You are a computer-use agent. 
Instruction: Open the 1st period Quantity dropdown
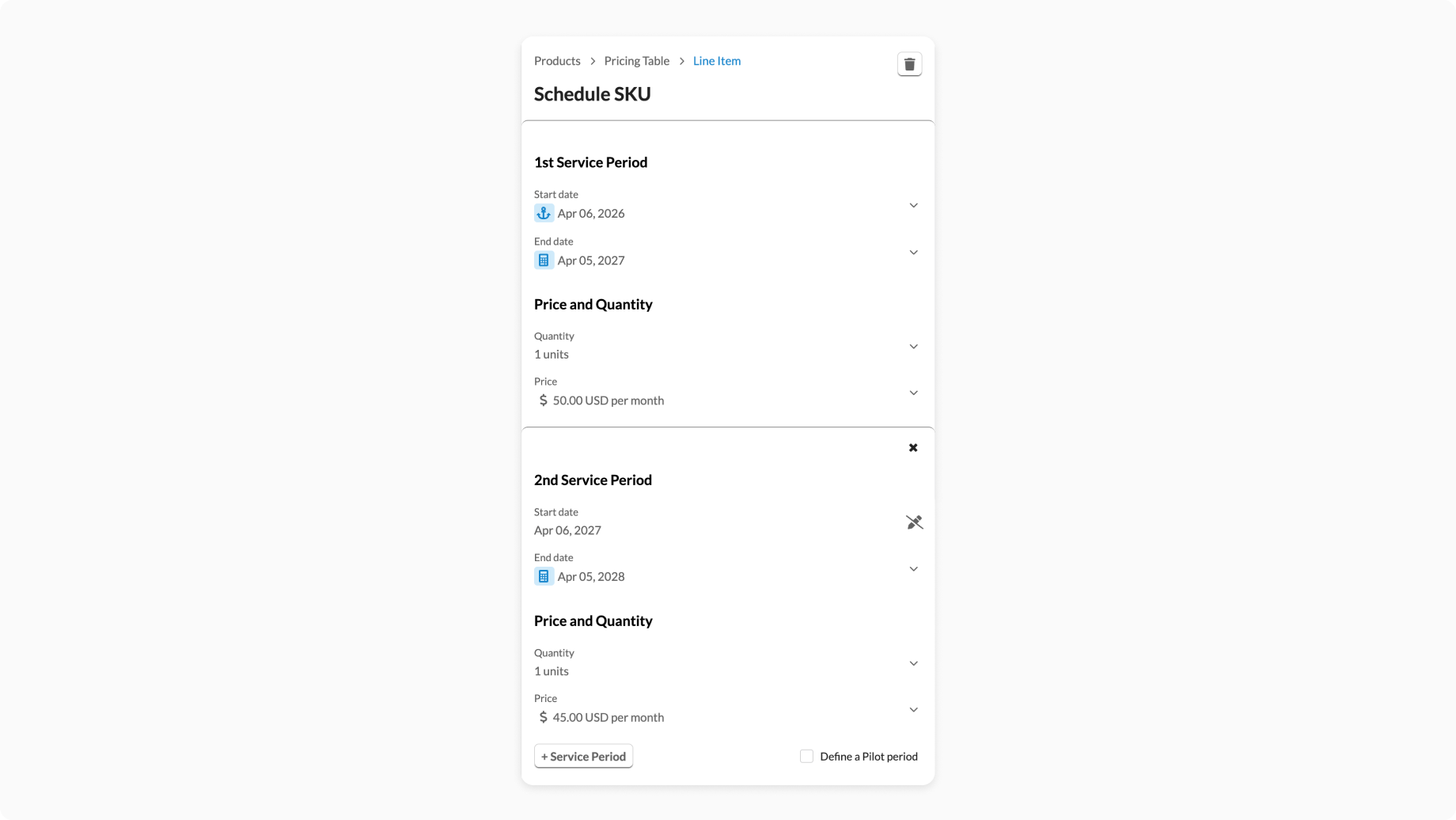(913, 347)
